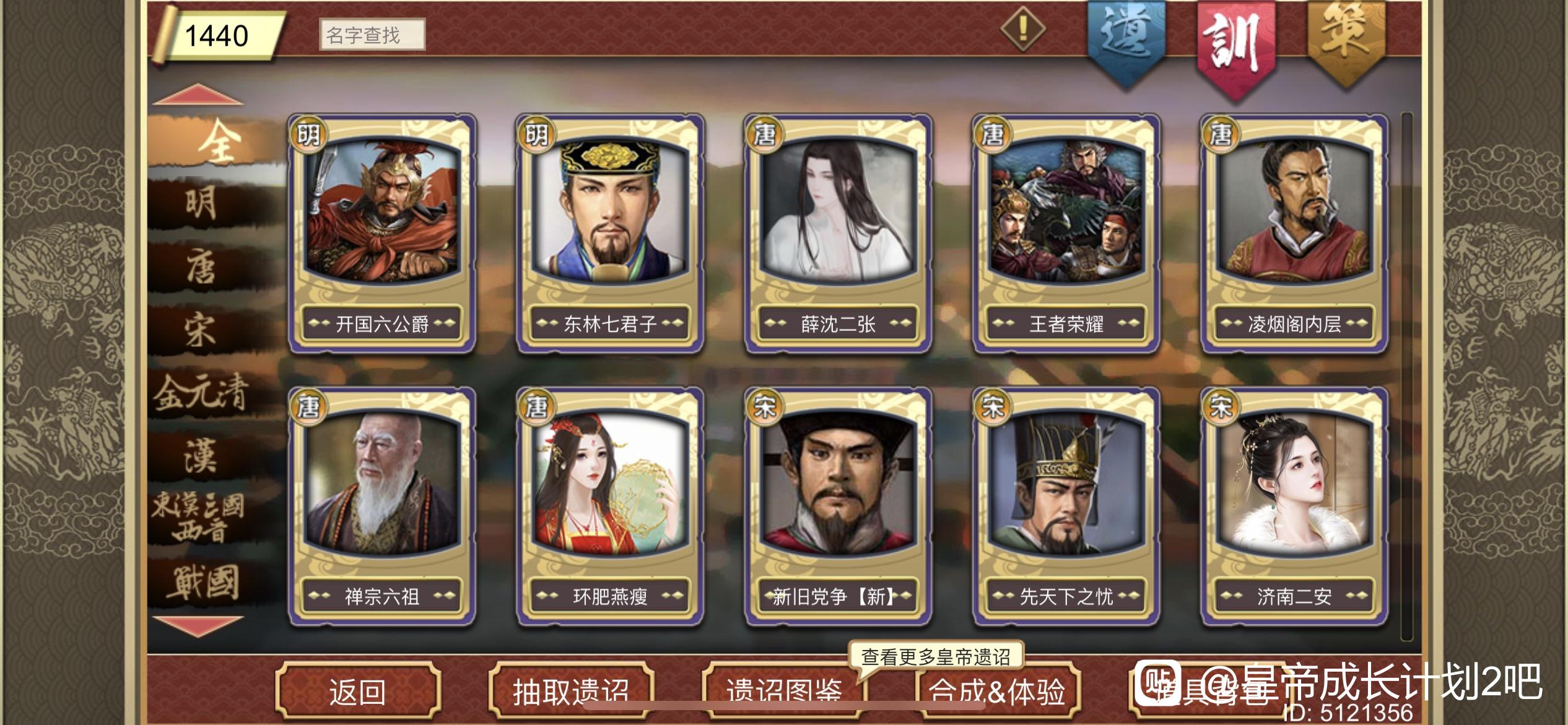The width and height of the screenshot is (1568, 725).
Task: Choose the 环肥燕瘦 card
Action: click(x=610, y=506)
